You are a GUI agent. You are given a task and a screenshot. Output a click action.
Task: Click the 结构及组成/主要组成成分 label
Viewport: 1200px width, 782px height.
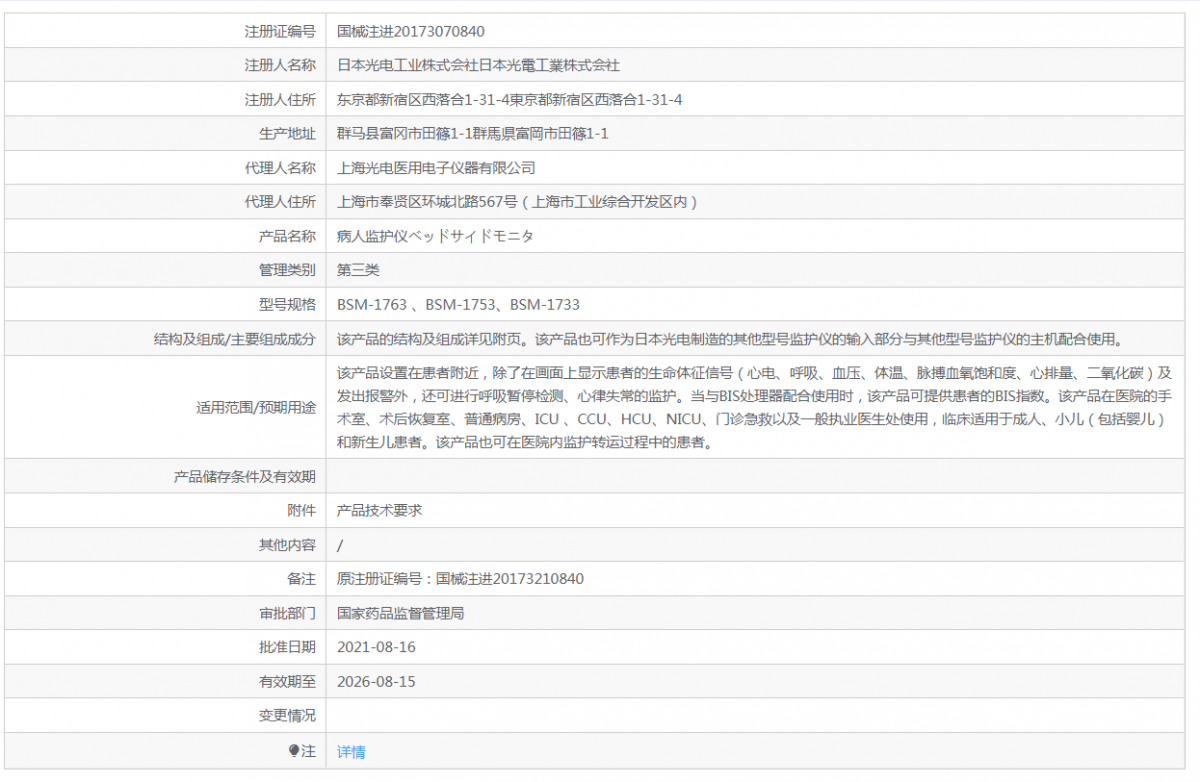click(x=235, y=339)
